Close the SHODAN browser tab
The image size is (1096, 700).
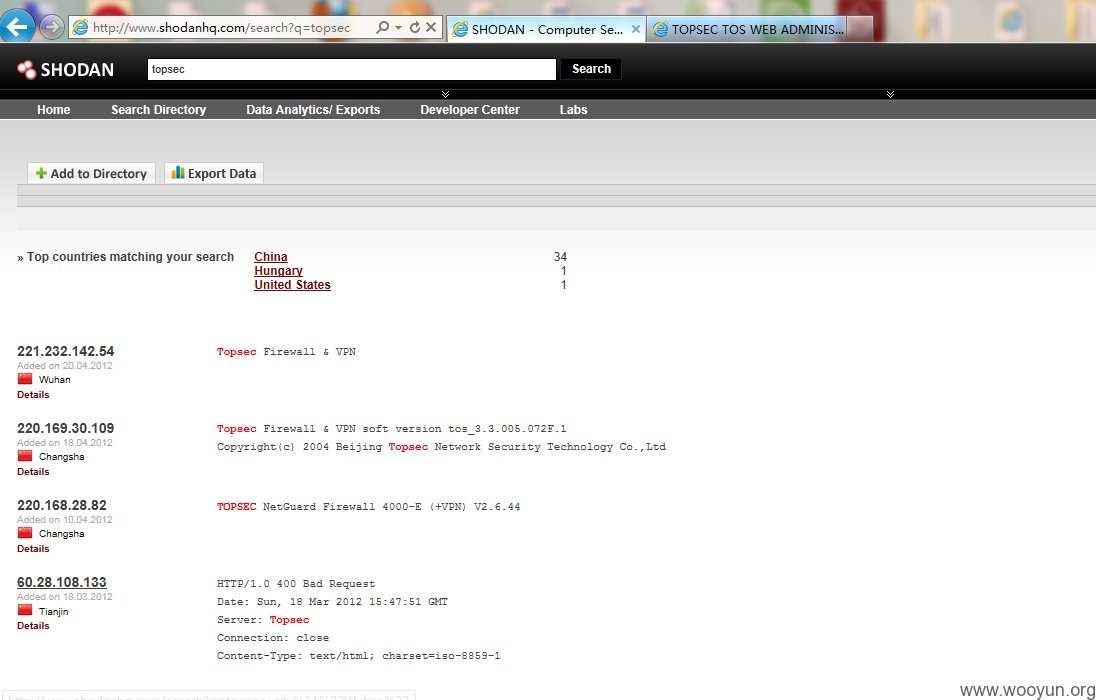(635, 29)
